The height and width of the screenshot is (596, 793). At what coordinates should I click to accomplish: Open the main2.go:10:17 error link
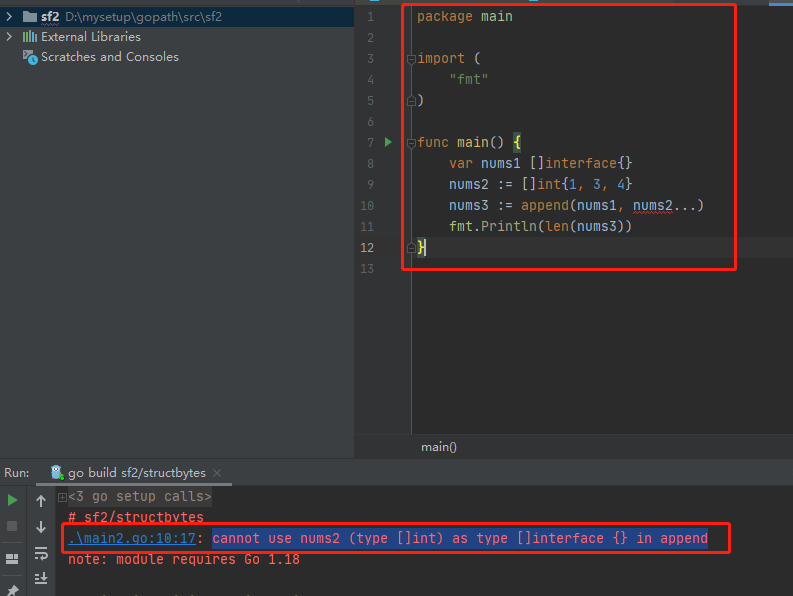click(x=131, y=538)
